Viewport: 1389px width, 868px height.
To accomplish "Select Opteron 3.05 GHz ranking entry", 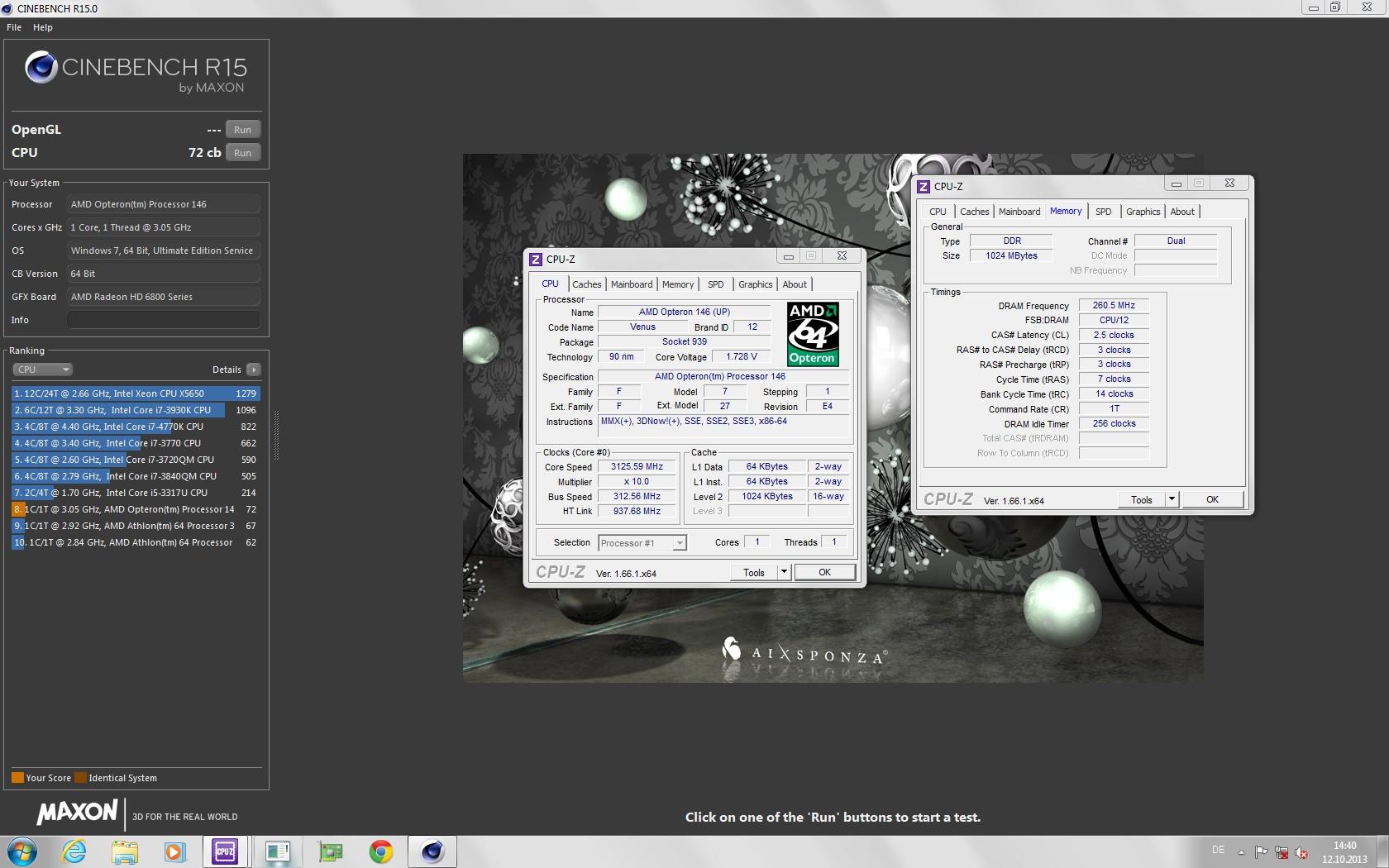I will (136, 509).
